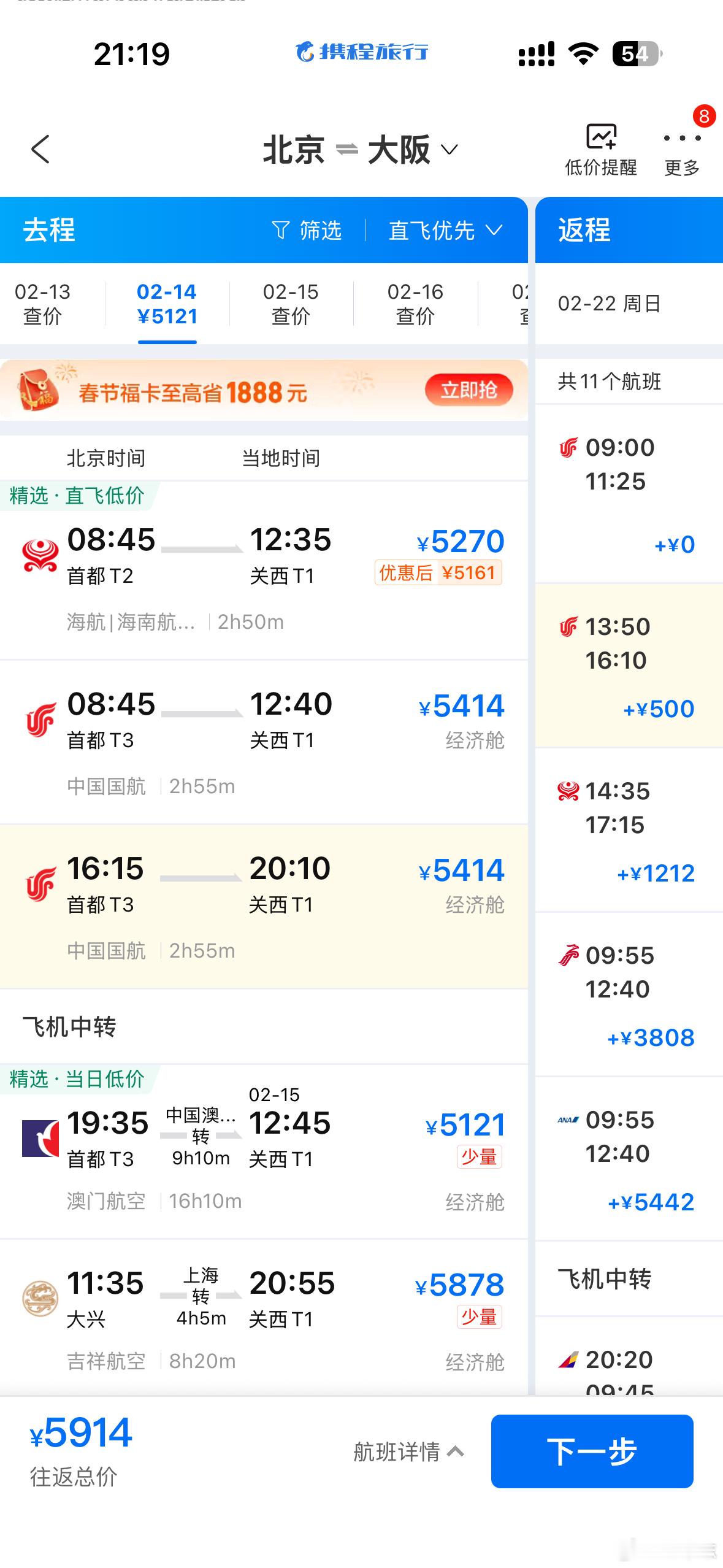Tap the red gift bag banner icon
The width and height of the screenshot is (723, 1568).
[x=38, y=390]
